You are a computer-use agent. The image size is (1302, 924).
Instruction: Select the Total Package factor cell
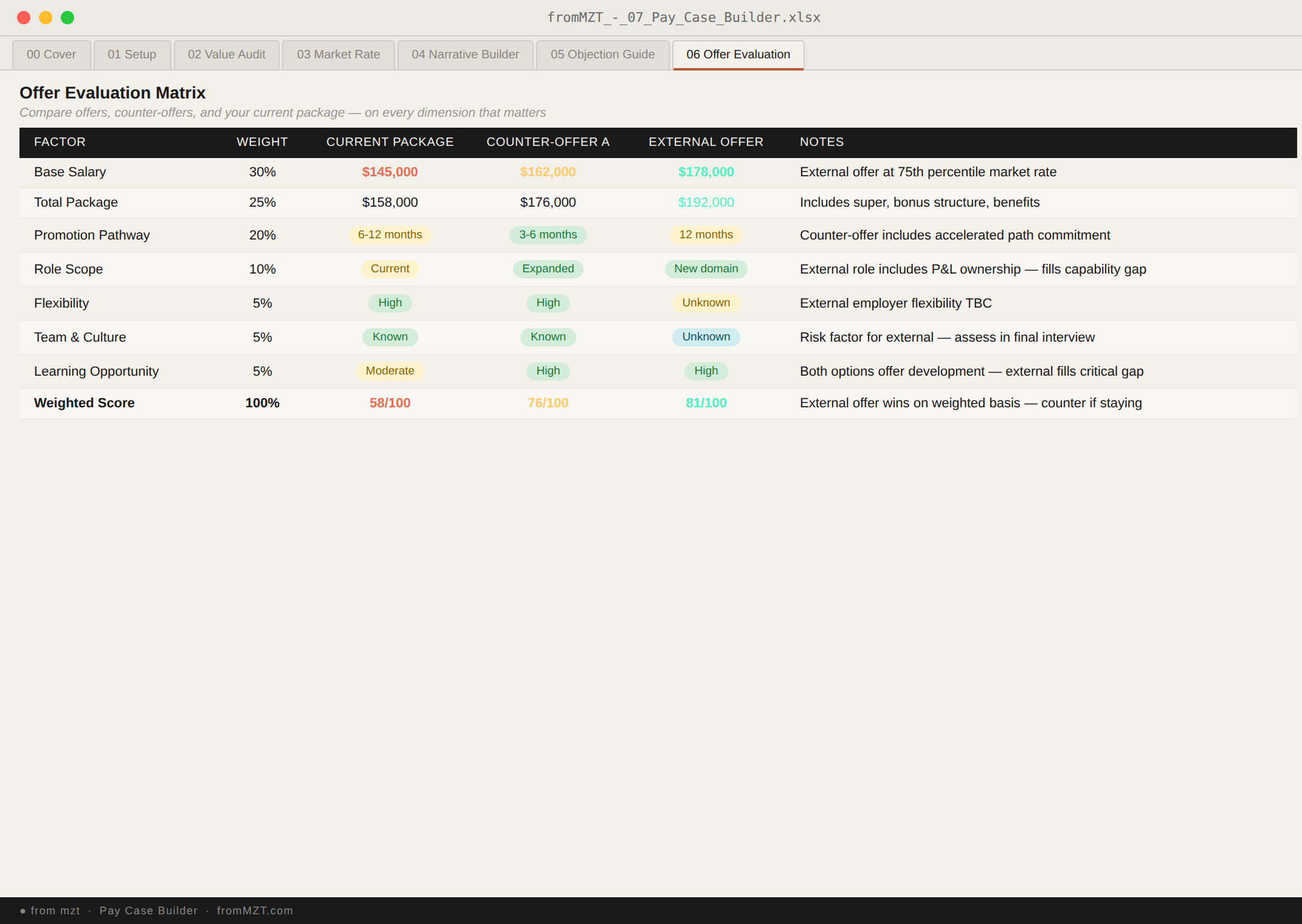click(x=76, y=202)
